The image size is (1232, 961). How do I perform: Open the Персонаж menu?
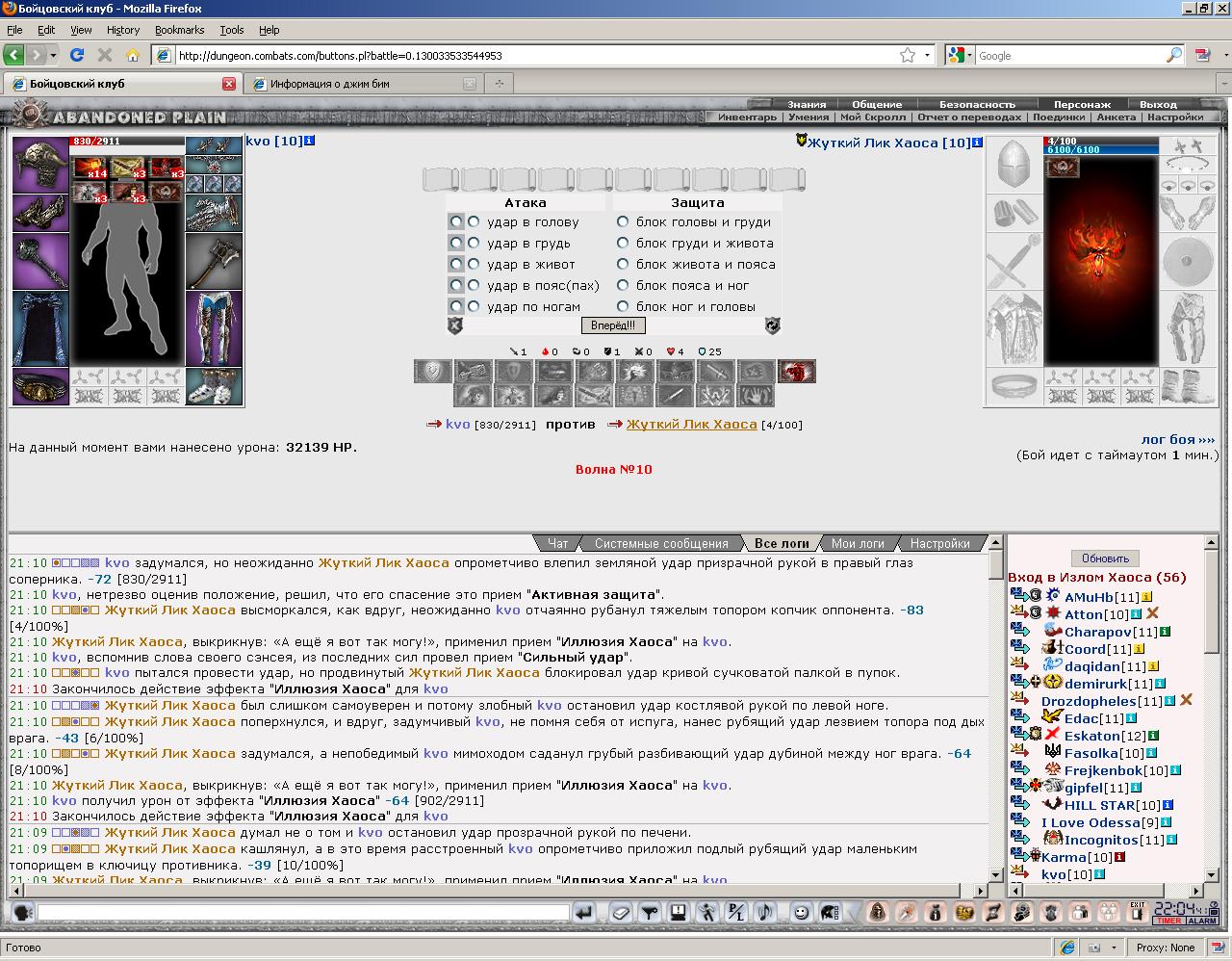coord(1082,104)
